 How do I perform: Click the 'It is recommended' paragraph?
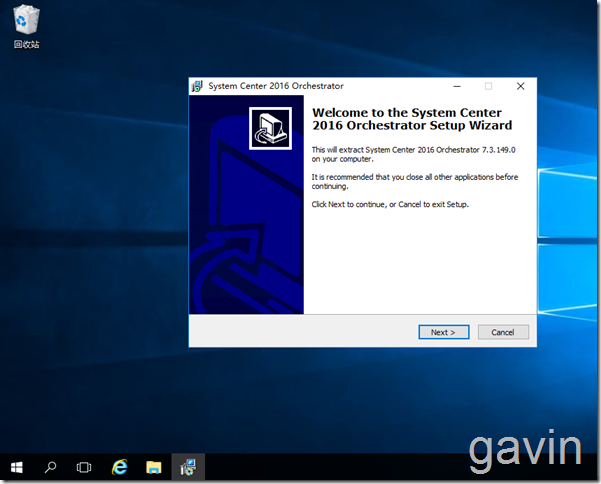(x=415, y=182)
